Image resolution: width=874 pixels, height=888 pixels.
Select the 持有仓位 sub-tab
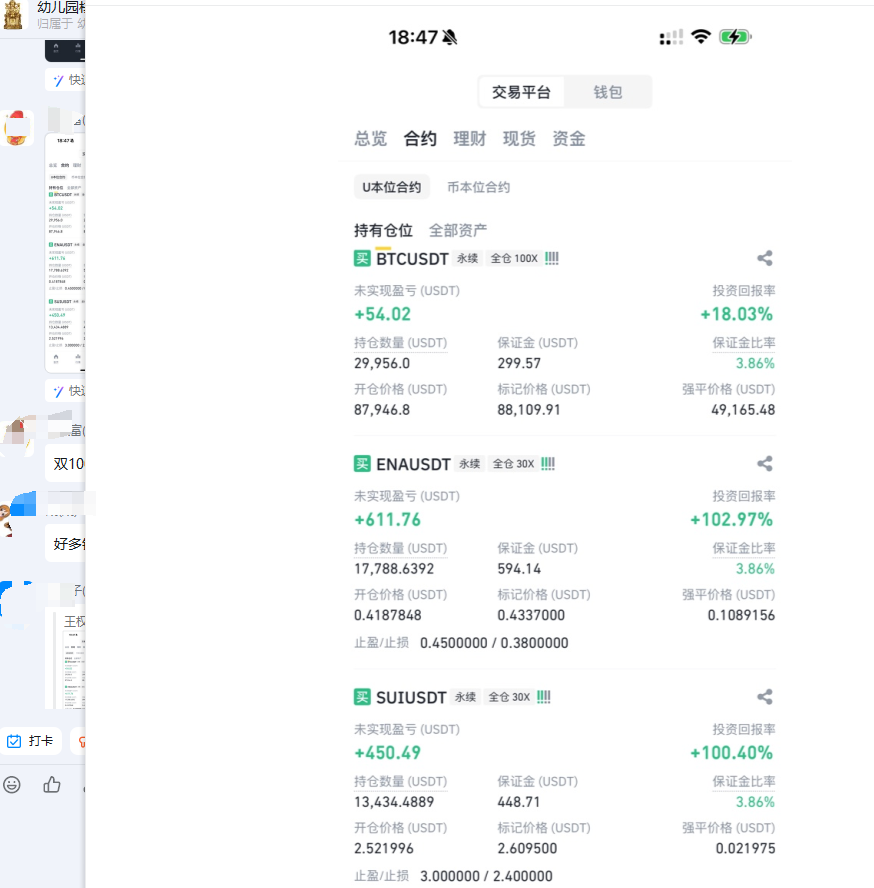(383, 230)
